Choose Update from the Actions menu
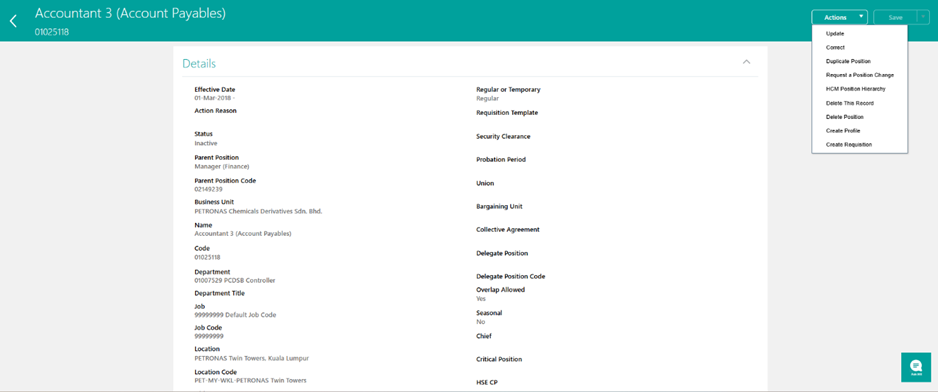Viewport: 938px width, 392px height. [x=835, y=34]
